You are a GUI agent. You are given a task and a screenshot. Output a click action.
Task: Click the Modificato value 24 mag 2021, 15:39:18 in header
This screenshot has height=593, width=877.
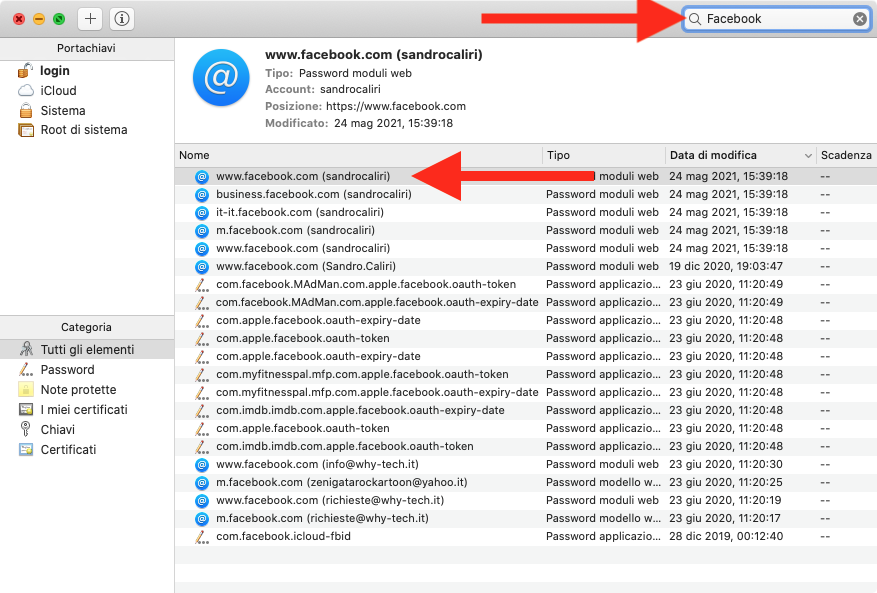point(394,123)
